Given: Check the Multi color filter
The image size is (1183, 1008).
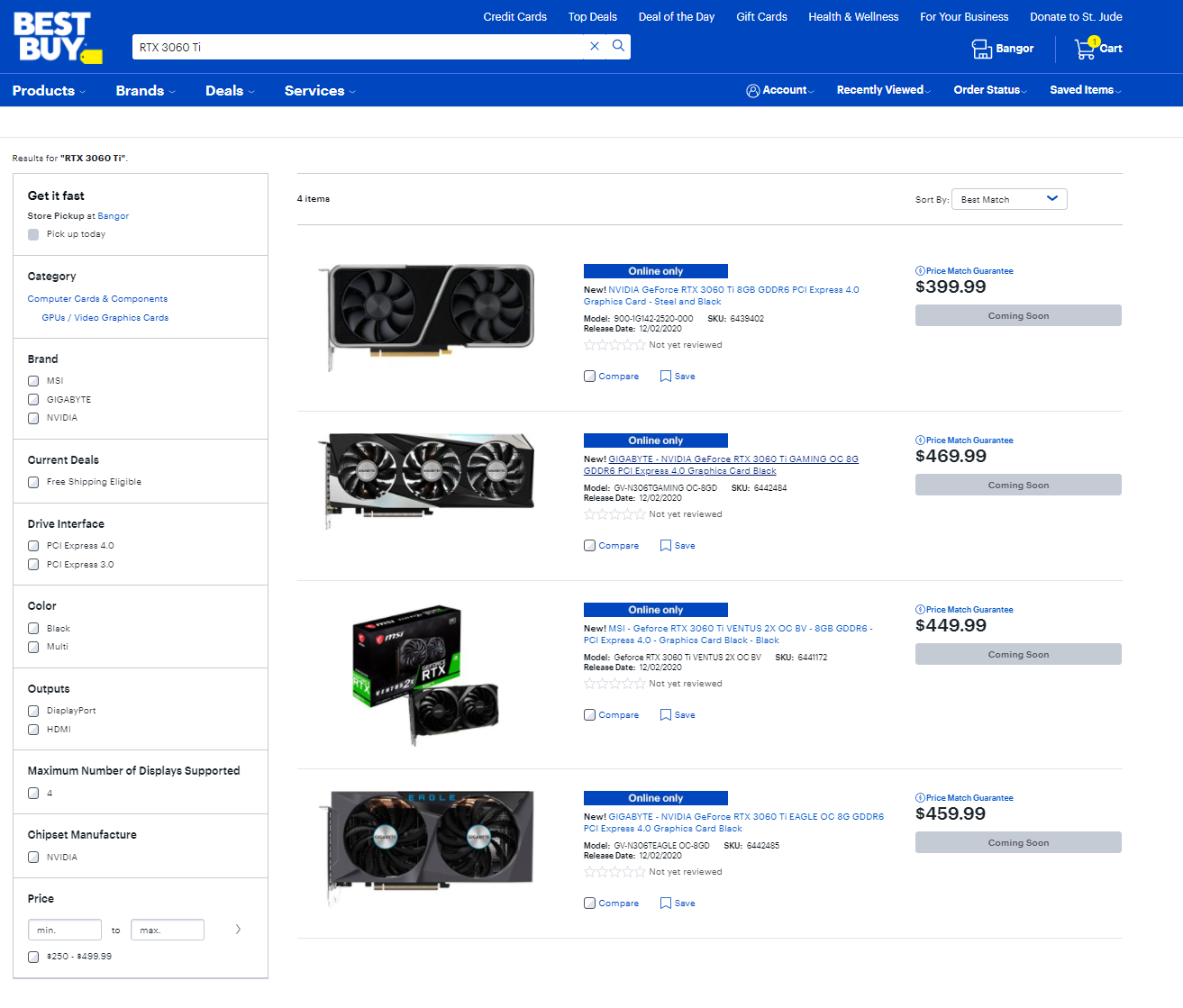Looking at the screenshot, I should [33, 647].
